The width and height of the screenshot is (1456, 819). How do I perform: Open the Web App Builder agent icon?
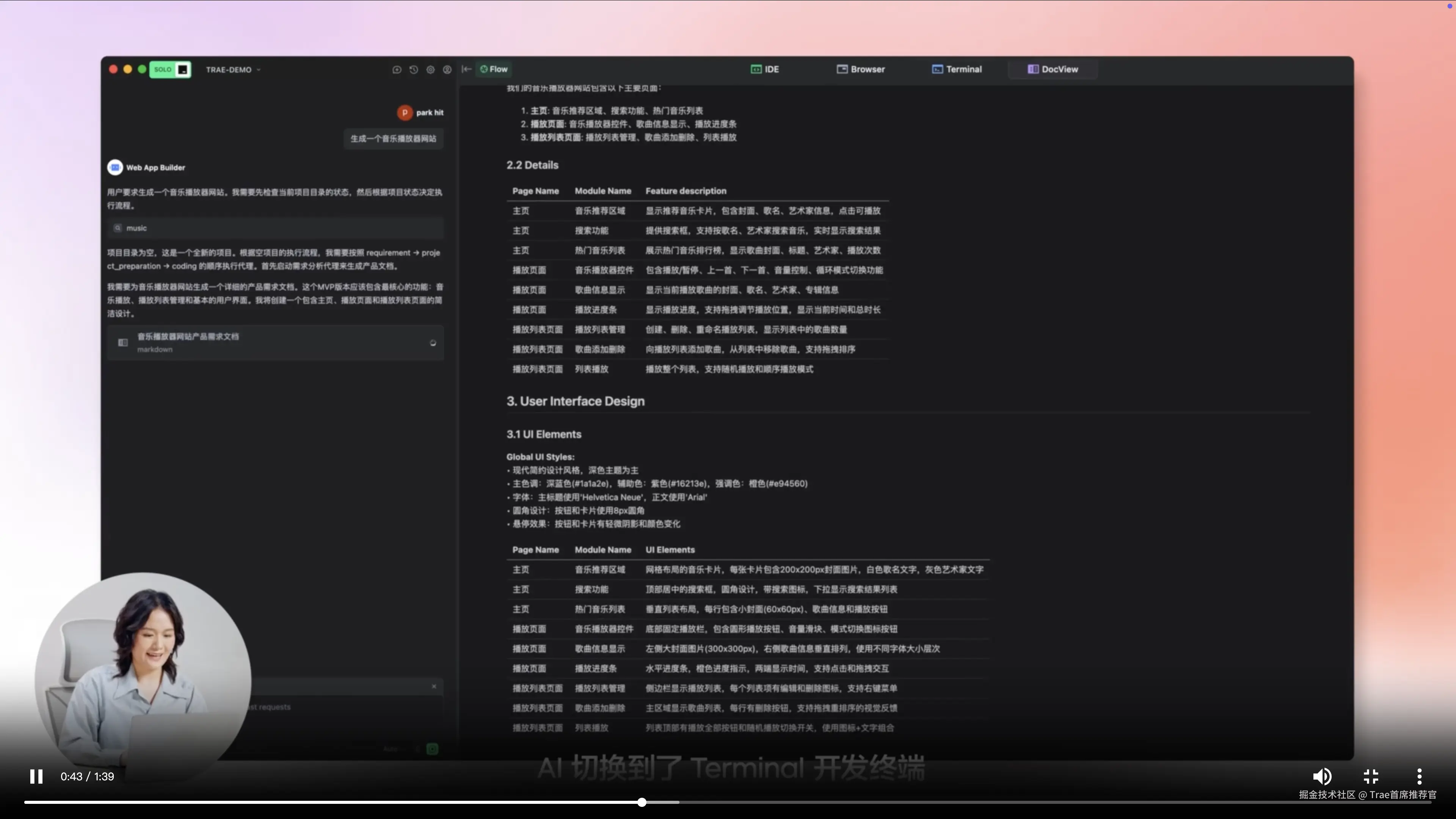point(115,167)
